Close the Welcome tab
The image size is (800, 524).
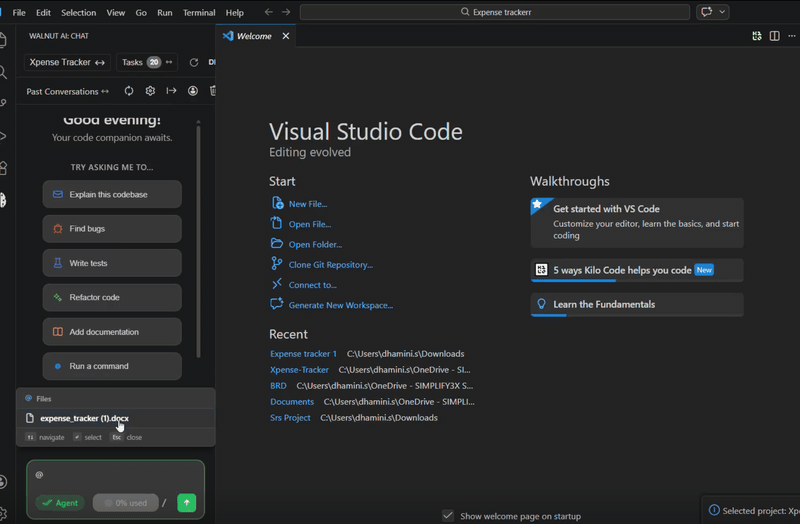click(285, 36)
